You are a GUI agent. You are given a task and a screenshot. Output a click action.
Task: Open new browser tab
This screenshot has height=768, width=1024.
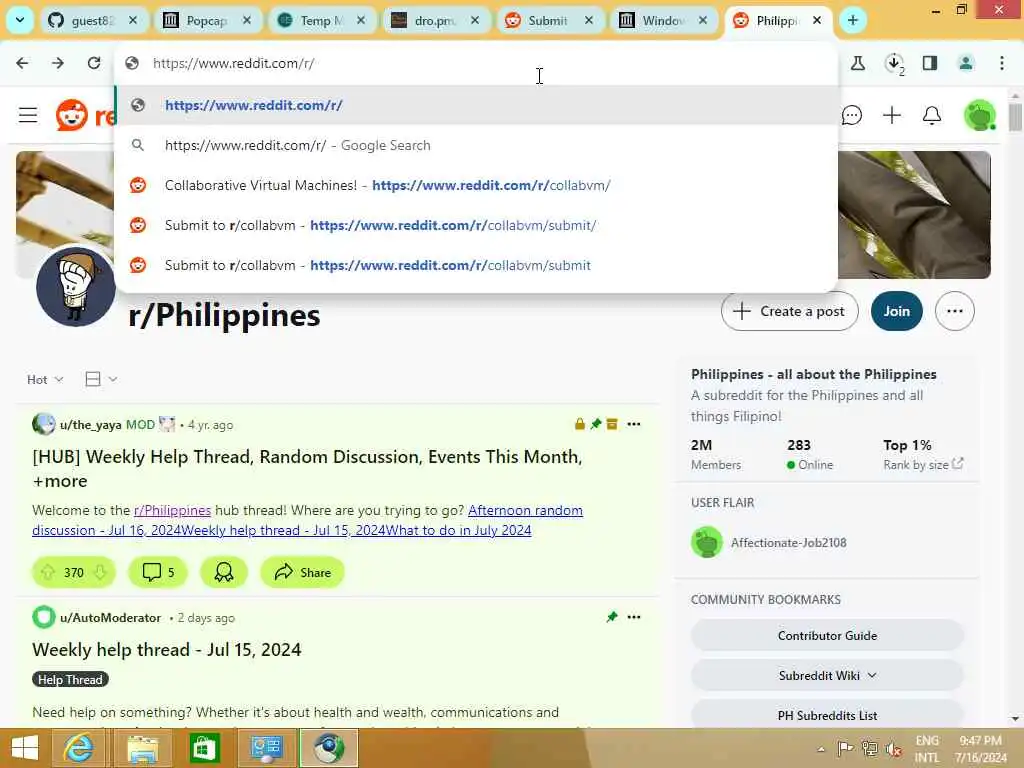[x=853, y=20]
